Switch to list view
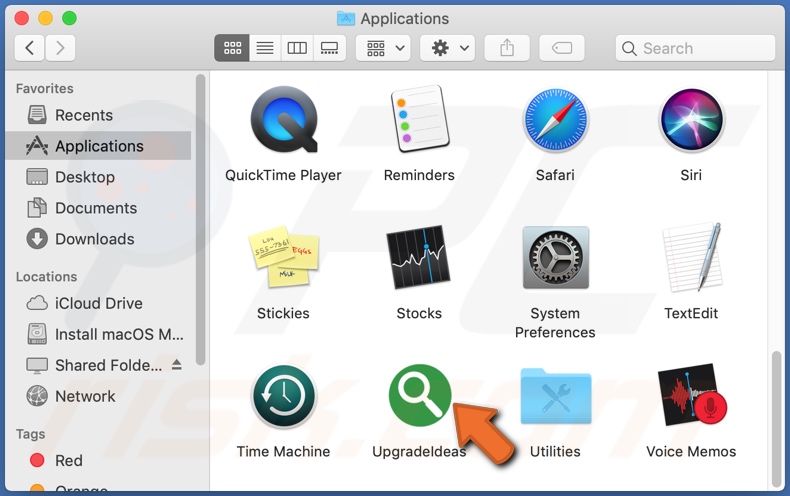This screenshot has height=496, width=790. [265, 48]
